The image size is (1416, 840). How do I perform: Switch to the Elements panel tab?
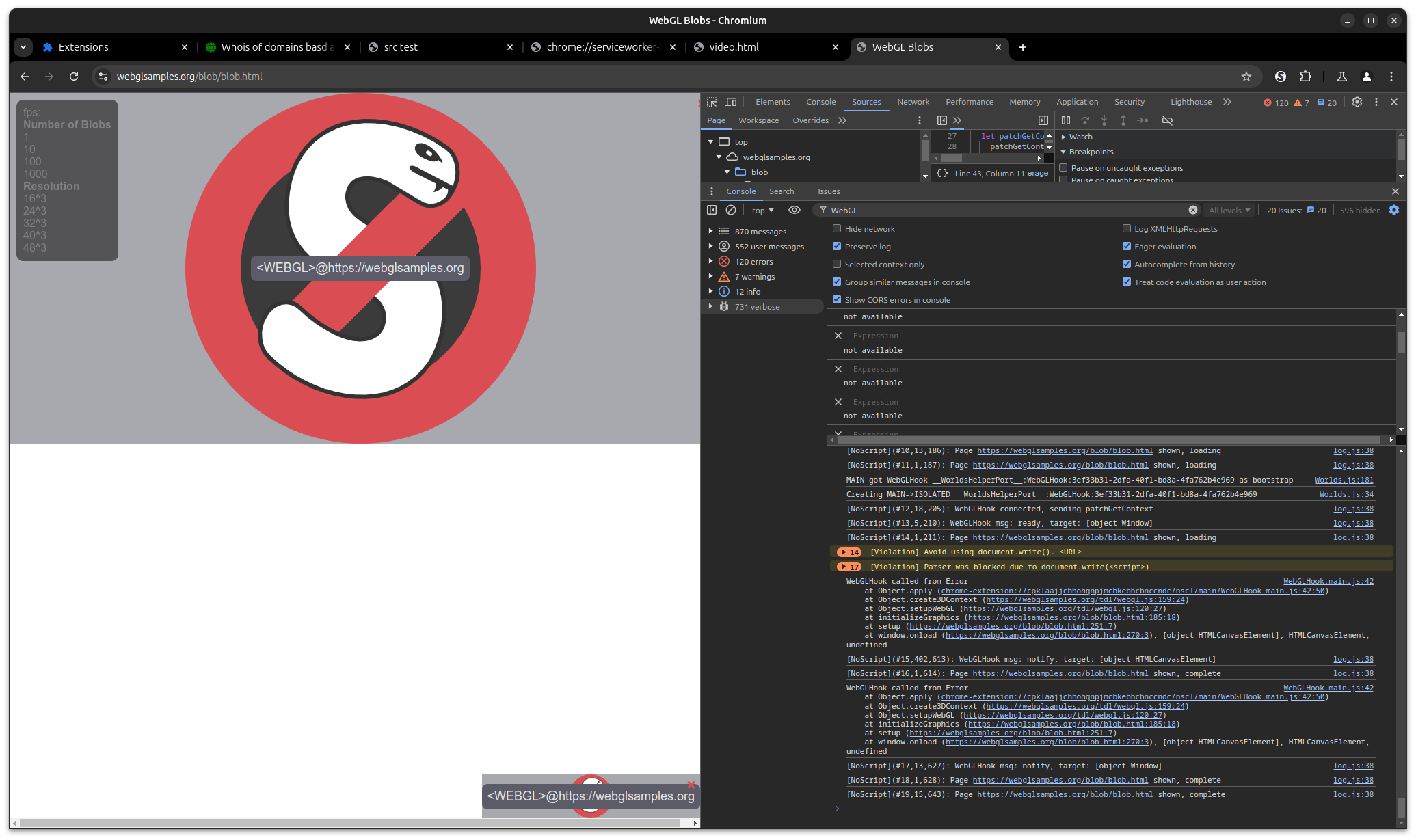pyautogui.click(x=773, y=102)
